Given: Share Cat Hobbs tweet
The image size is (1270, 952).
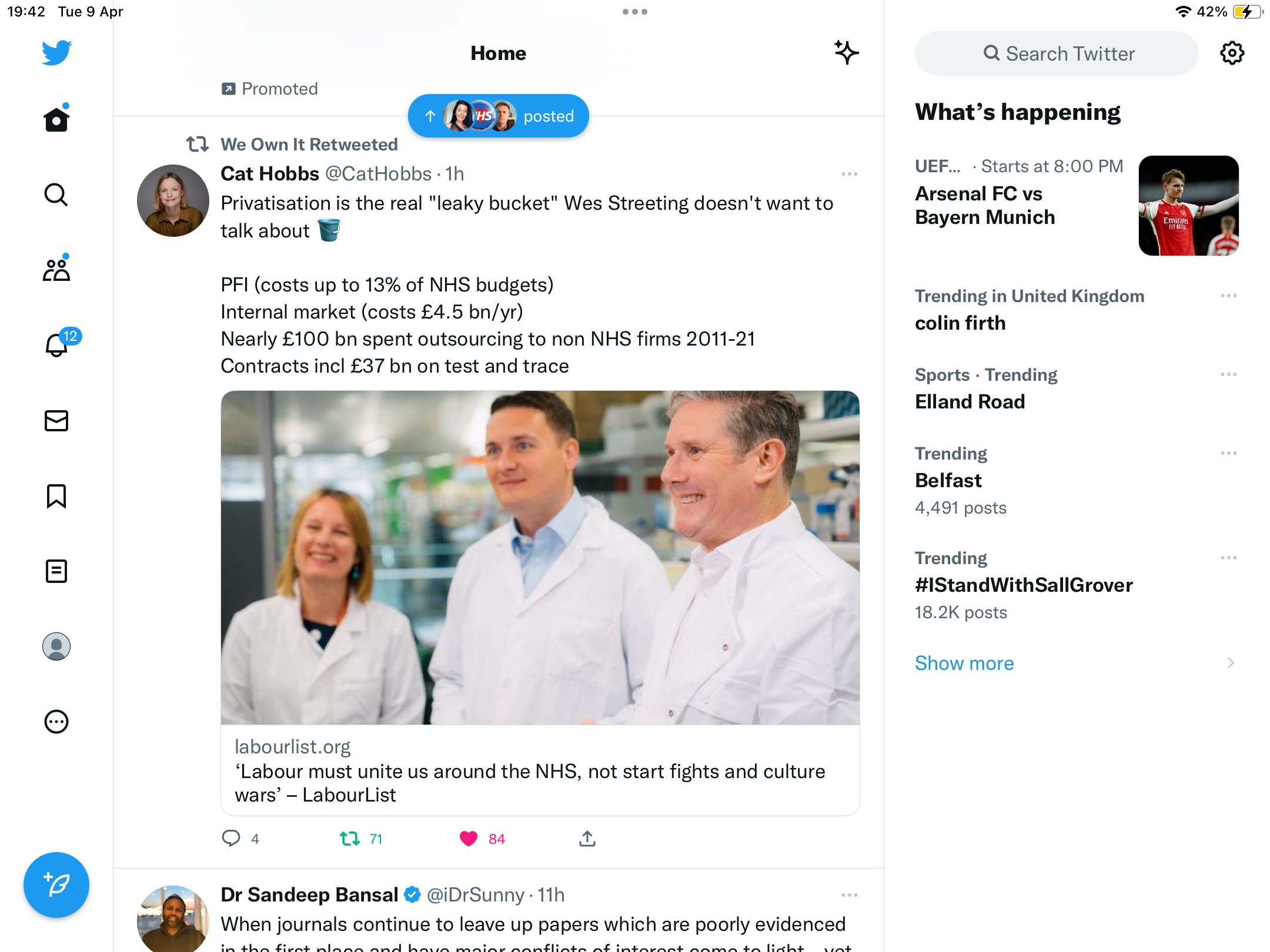Looking at the screenshot, I should pos(587,839).
